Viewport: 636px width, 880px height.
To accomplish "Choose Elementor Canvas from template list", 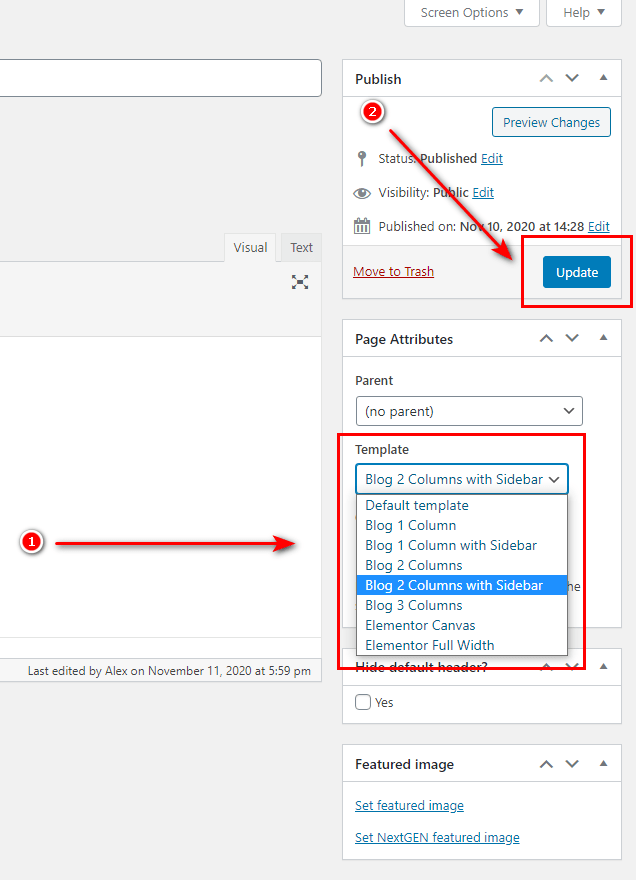I will coord(420,625).
